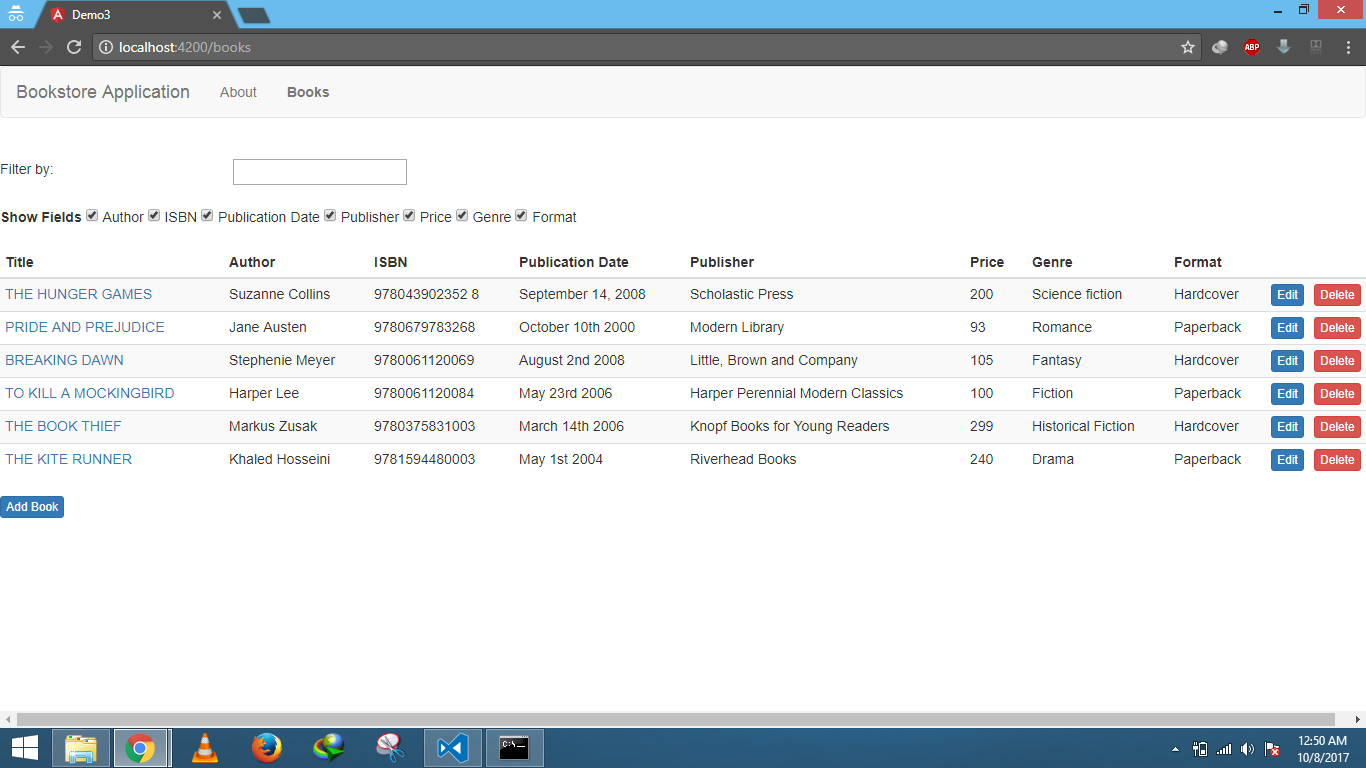Viewport: 1366px width, 768px height.
Task: Launch VLC media player from taskbar
Action: pos(204,748)
